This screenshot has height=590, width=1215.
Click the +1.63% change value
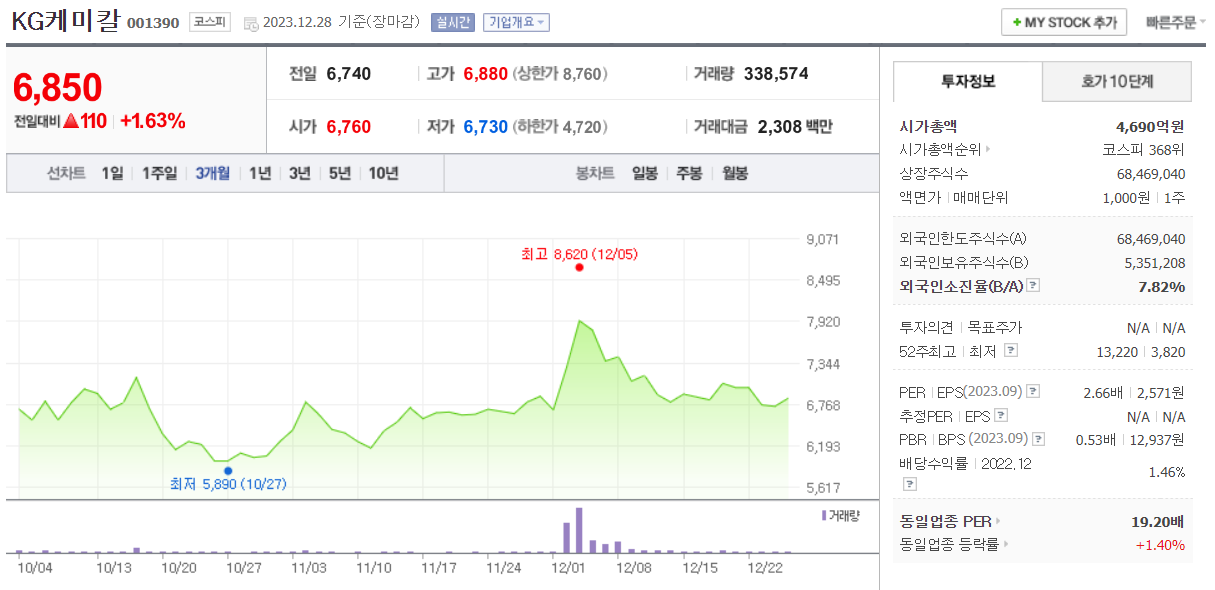(153, 121)
